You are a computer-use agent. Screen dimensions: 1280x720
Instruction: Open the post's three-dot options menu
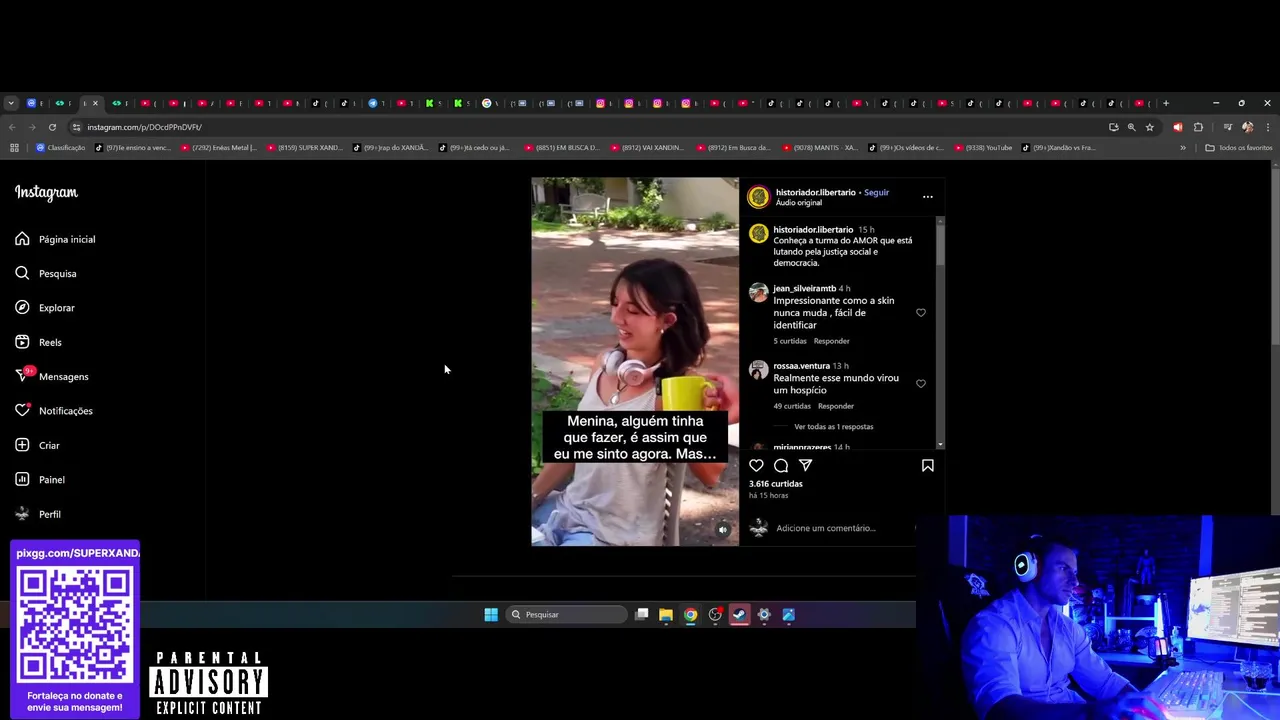coord(927,196)
